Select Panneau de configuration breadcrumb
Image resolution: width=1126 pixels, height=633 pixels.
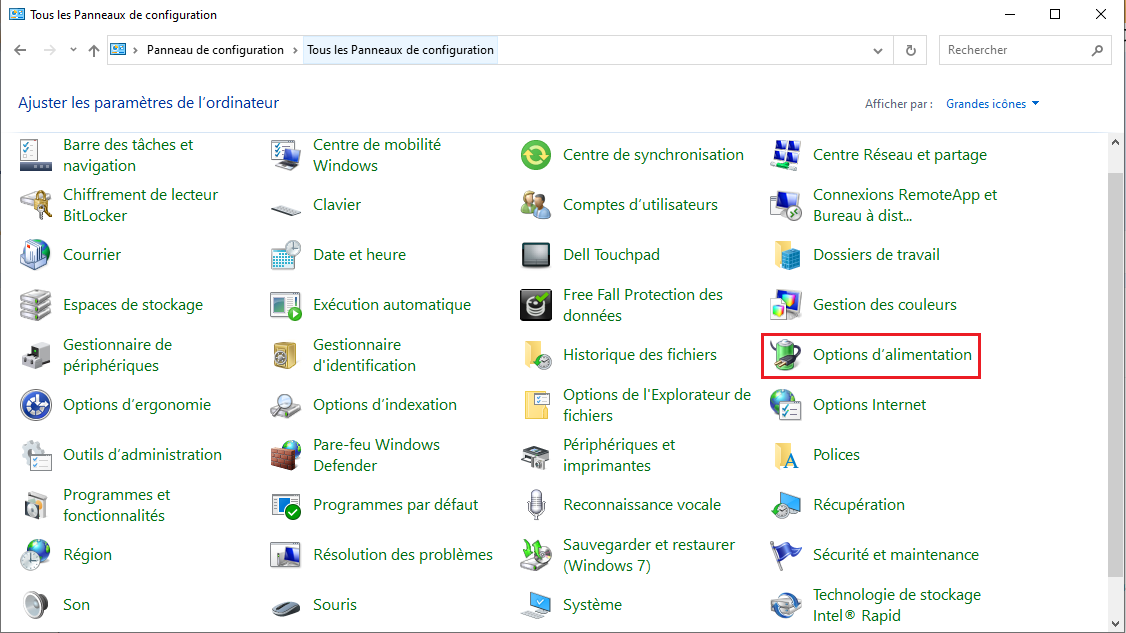[x=215, y=50]
